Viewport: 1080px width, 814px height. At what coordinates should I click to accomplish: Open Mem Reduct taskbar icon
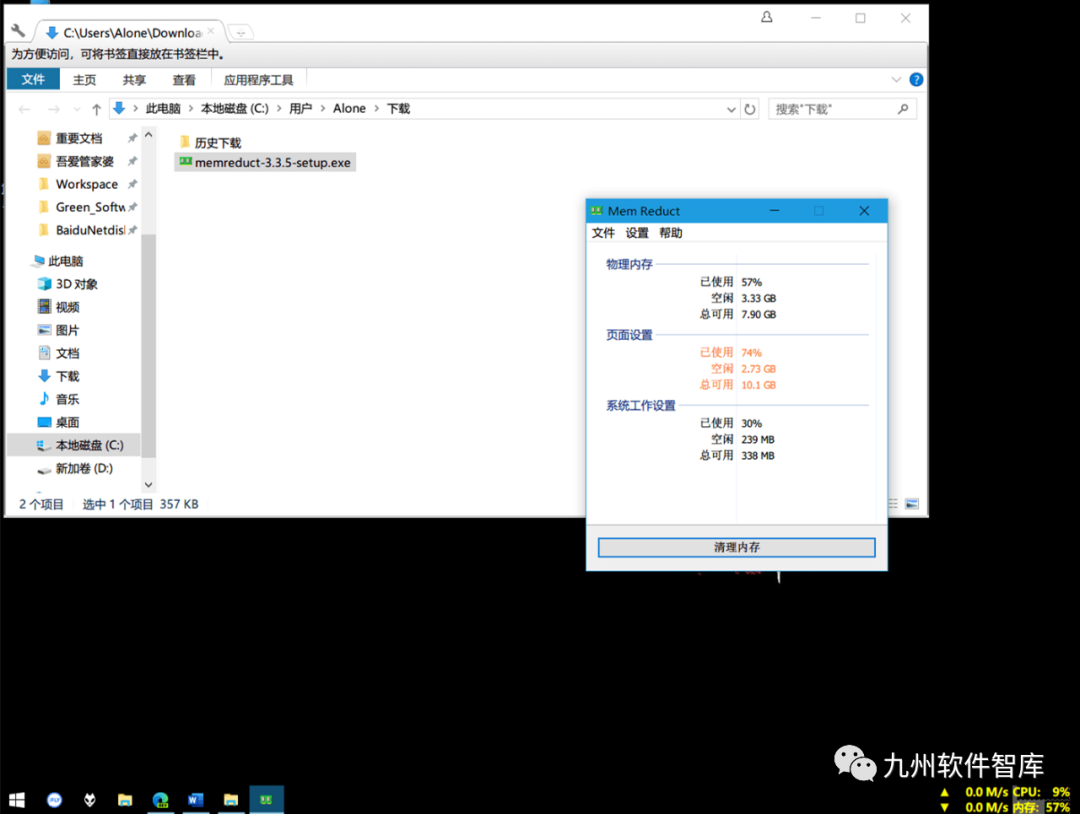tap(266, 800)
